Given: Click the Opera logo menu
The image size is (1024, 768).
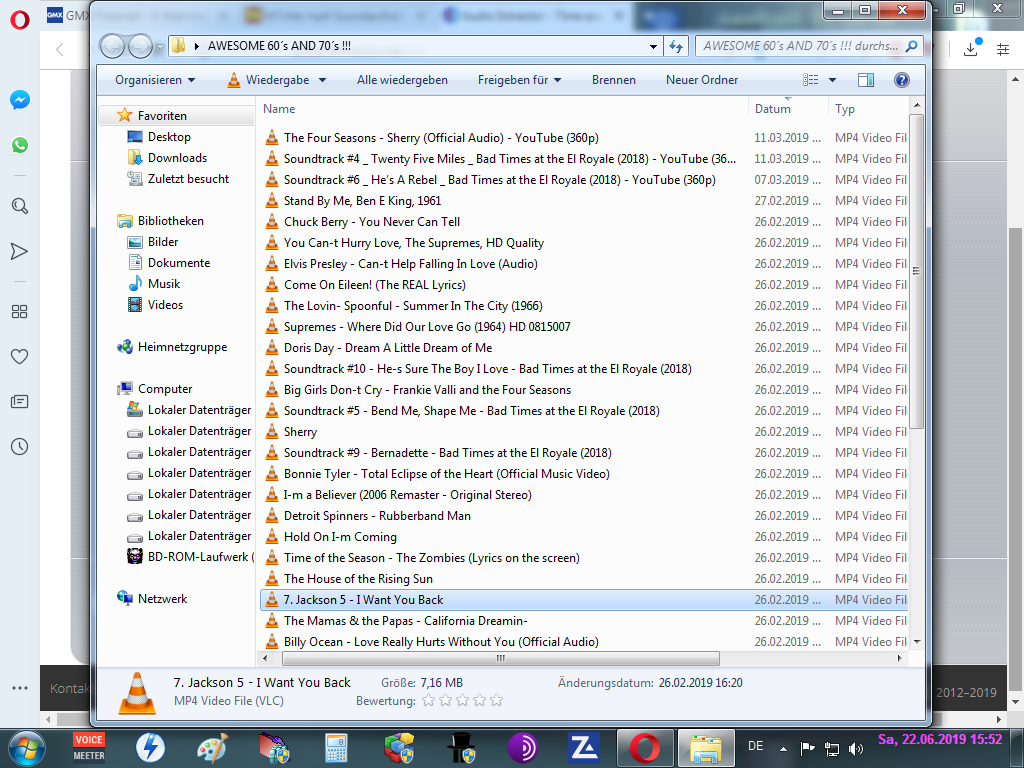Looking at the screenshot, I should pyautogui.click(x=20, y=20).
